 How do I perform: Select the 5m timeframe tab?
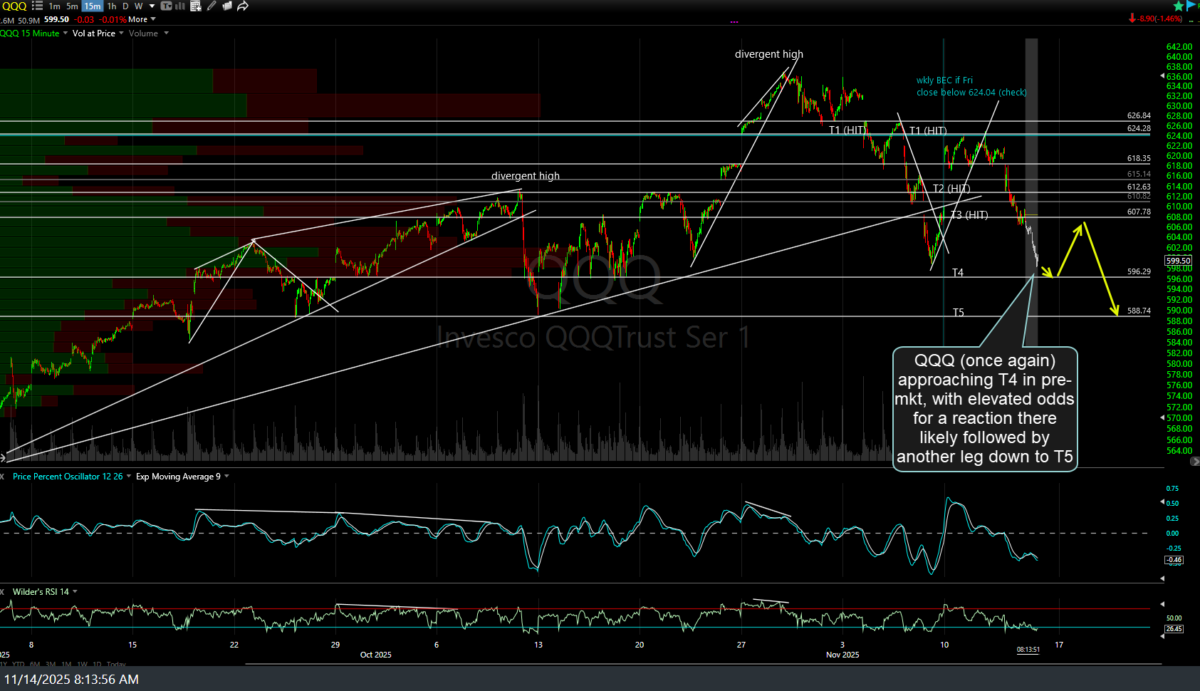click(72, 6)
